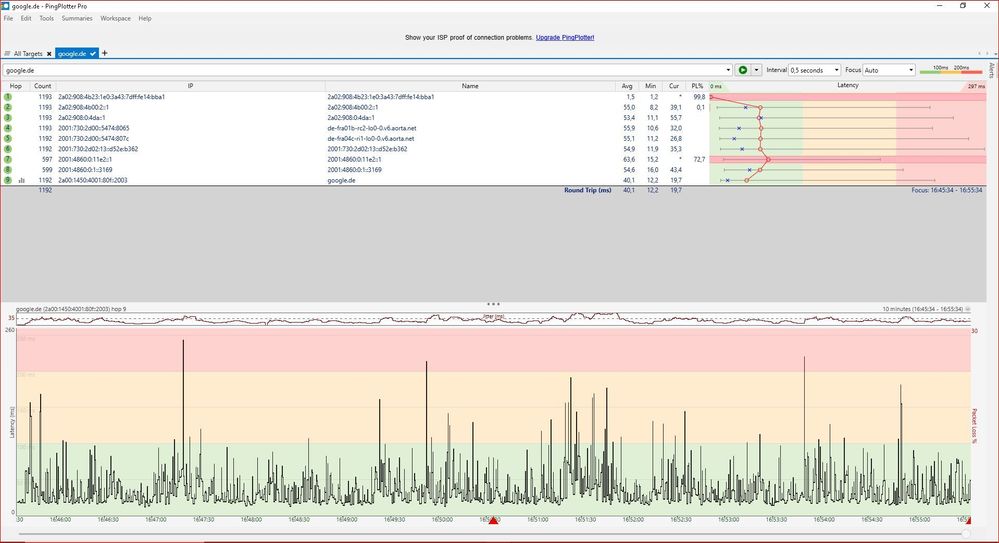The image size is (999, 543).
Task: Click the All Targets list icon
Action: pyautogui.click(x=8, y=53)
